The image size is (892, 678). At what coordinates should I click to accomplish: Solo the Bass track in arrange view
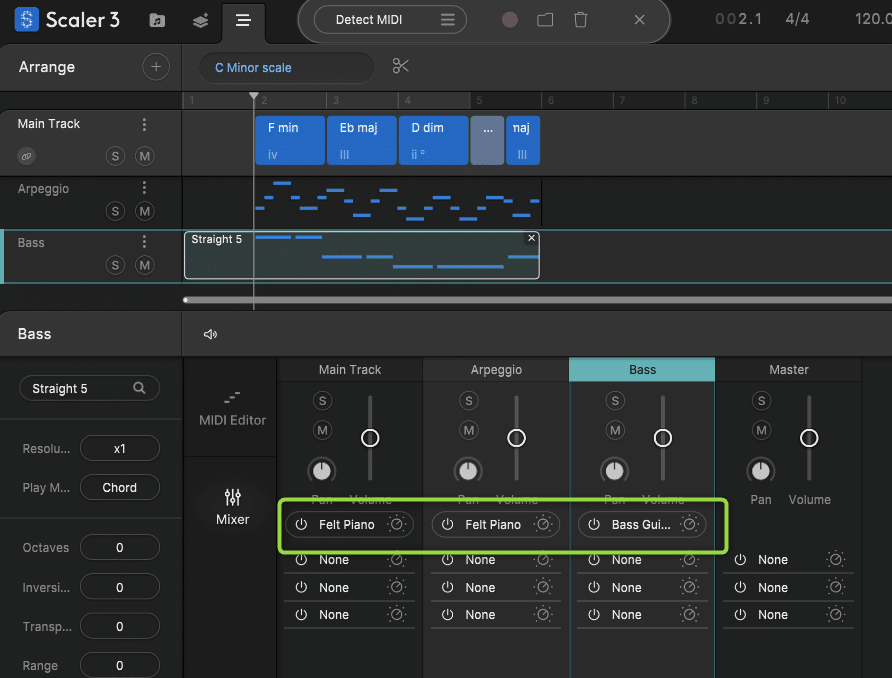(x=116, y=265)
